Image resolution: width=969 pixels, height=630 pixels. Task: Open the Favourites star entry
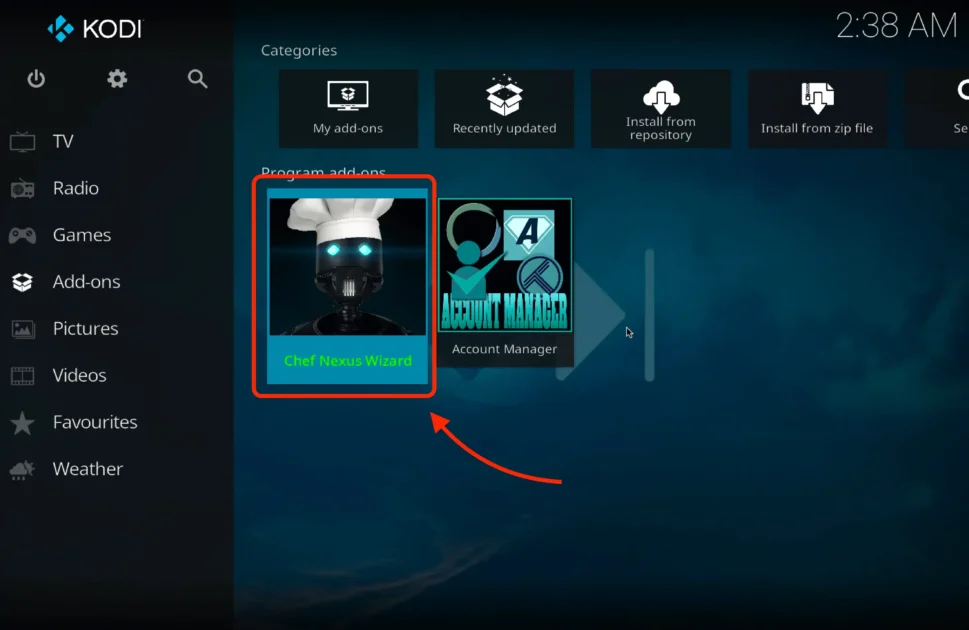(x=23, y=421)
